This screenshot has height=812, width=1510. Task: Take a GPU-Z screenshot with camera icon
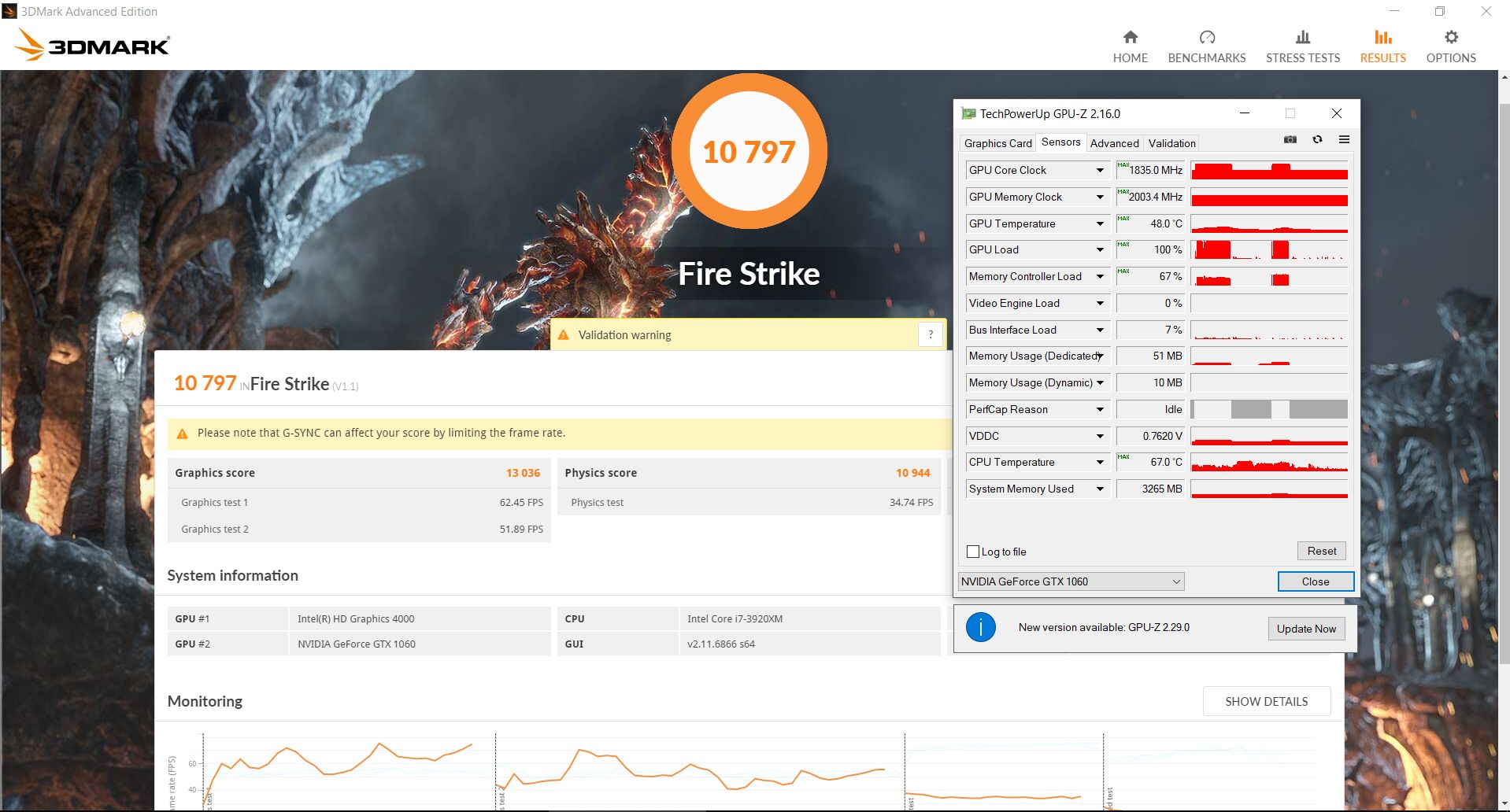click(1290, 139)
